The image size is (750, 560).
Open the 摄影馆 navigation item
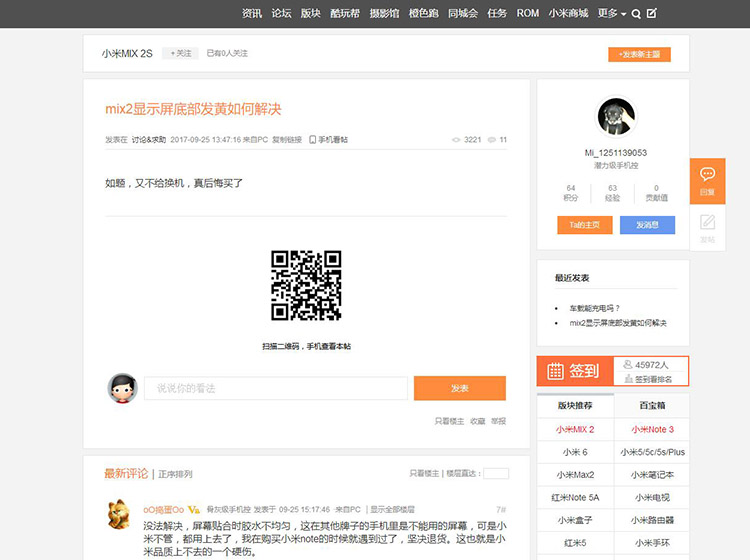point(384,13)
